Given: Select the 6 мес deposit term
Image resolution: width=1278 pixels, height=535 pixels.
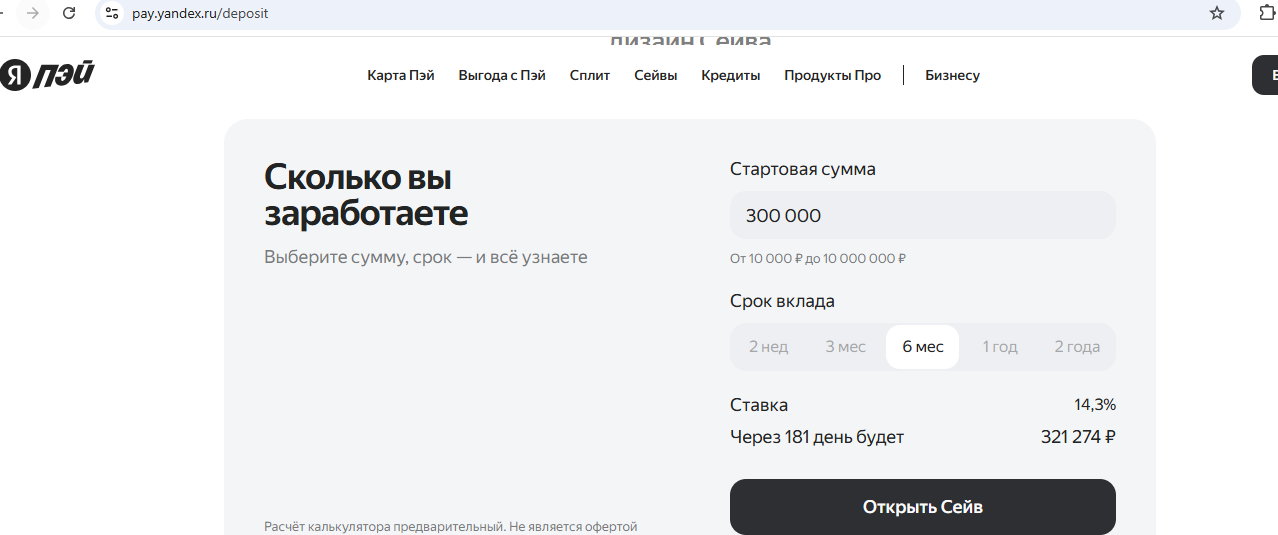Looking at the screenshot, I should 922,347.
